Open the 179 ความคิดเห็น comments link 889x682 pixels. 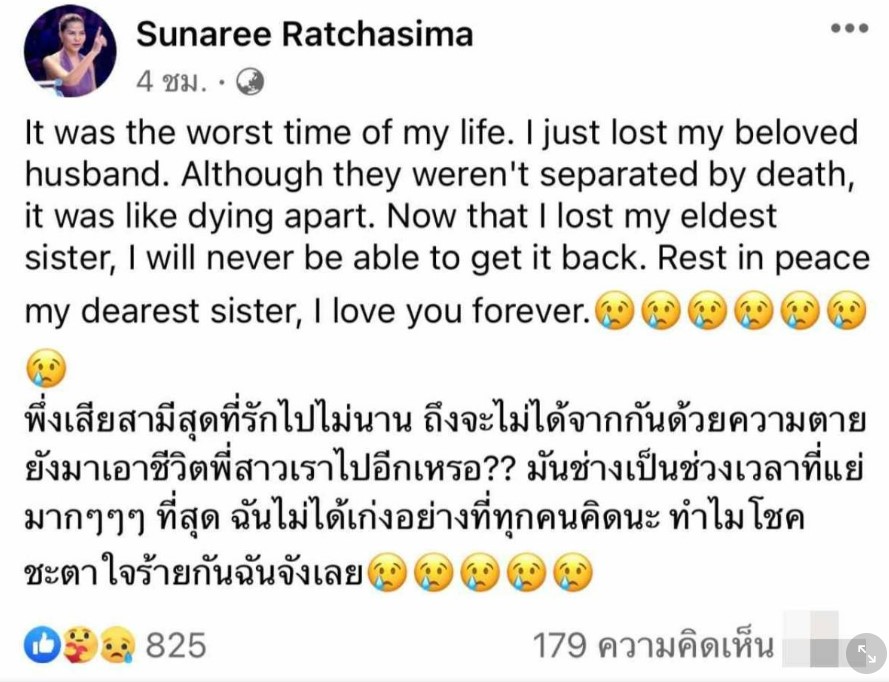tap(653, 646)
